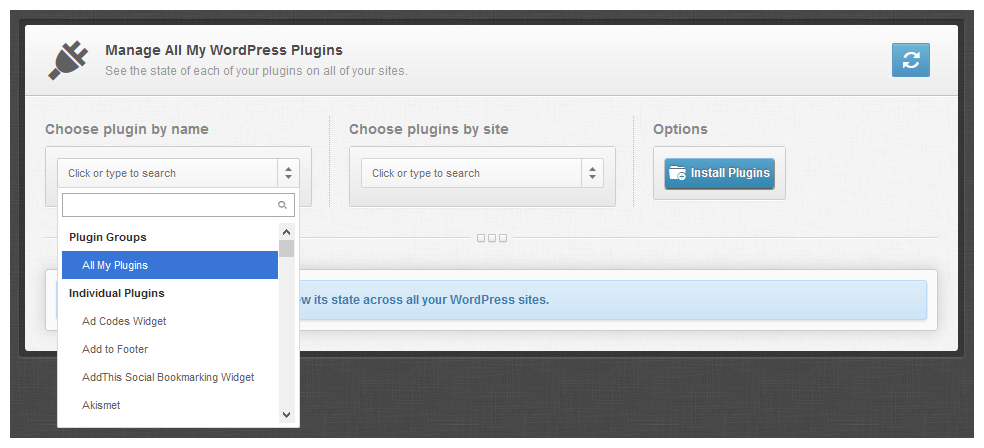
Task: Click the dropdown list scrollbar thumb
Action: pyautogui.click(x=287, y=249)
